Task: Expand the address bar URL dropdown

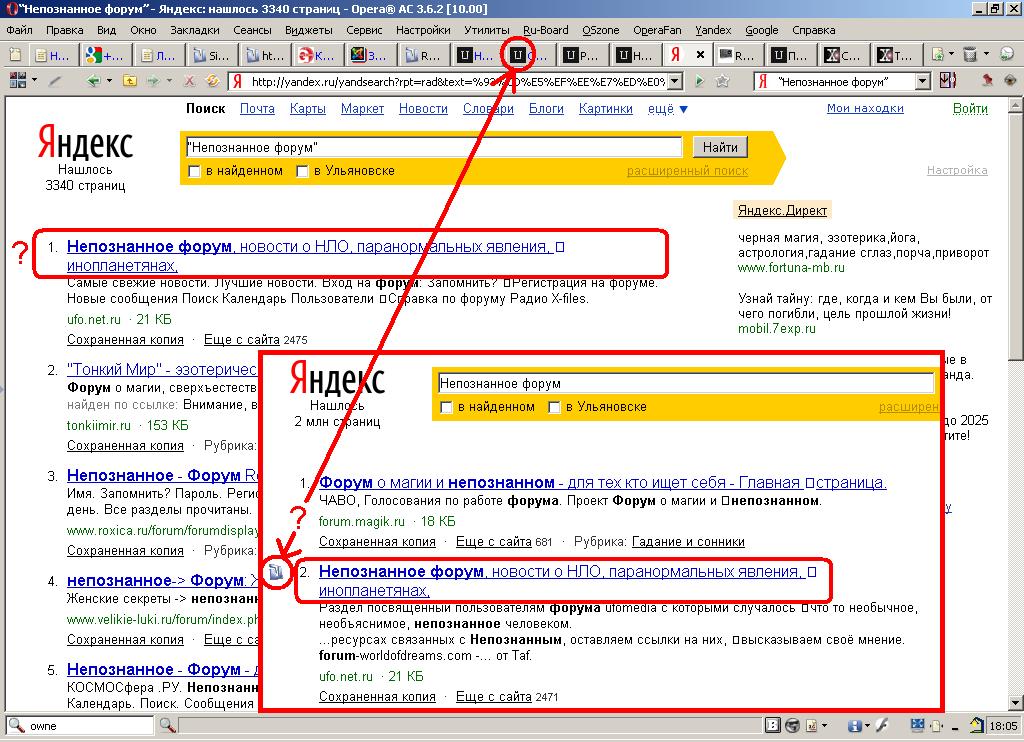Action: coord(674,81)
